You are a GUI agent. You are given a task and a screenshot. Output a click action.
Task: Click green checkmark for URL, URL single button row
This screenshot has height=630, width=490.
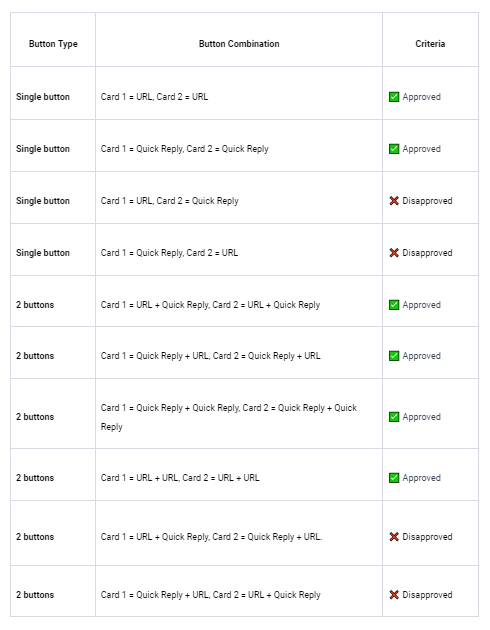(x=394, y=97)
